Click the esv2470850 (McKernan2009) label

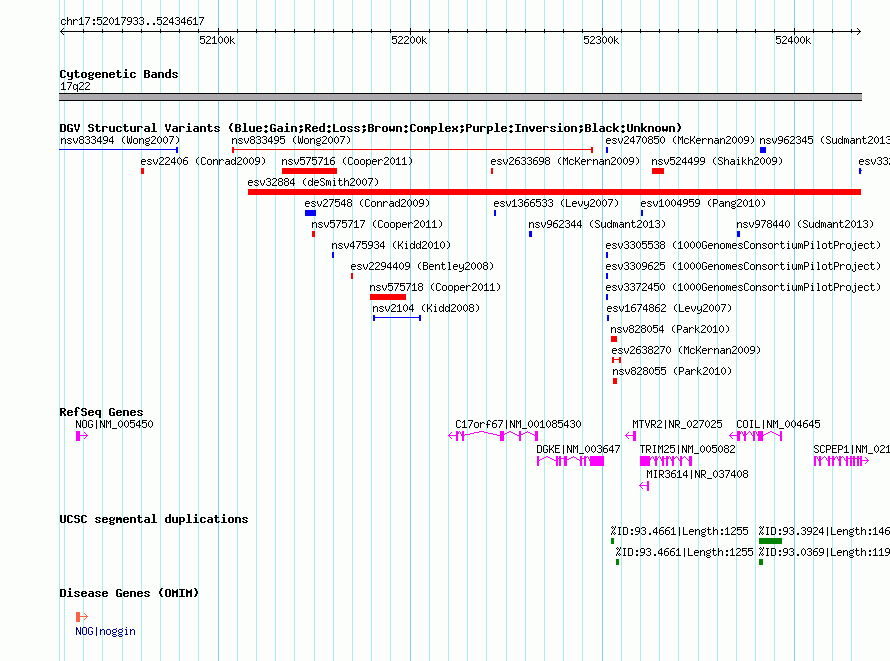(x=680, y=140)
